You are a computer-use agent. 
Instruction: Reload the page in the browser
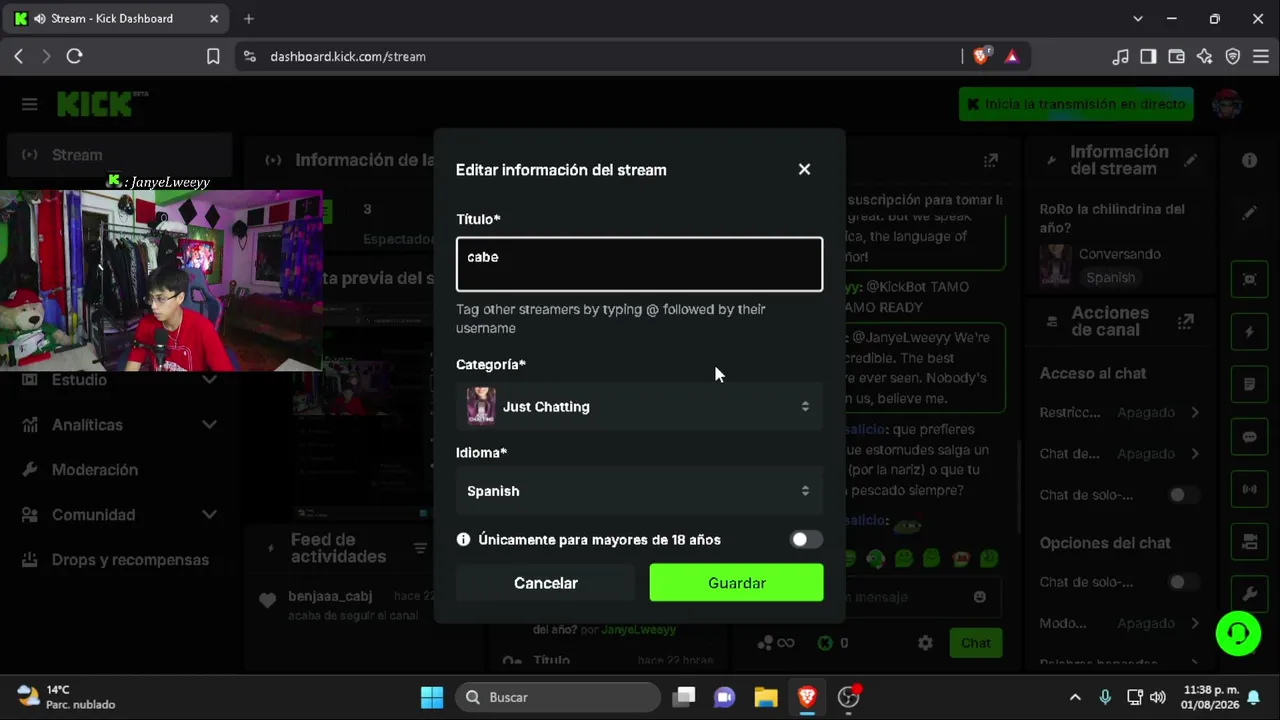[x=74, y=57]
